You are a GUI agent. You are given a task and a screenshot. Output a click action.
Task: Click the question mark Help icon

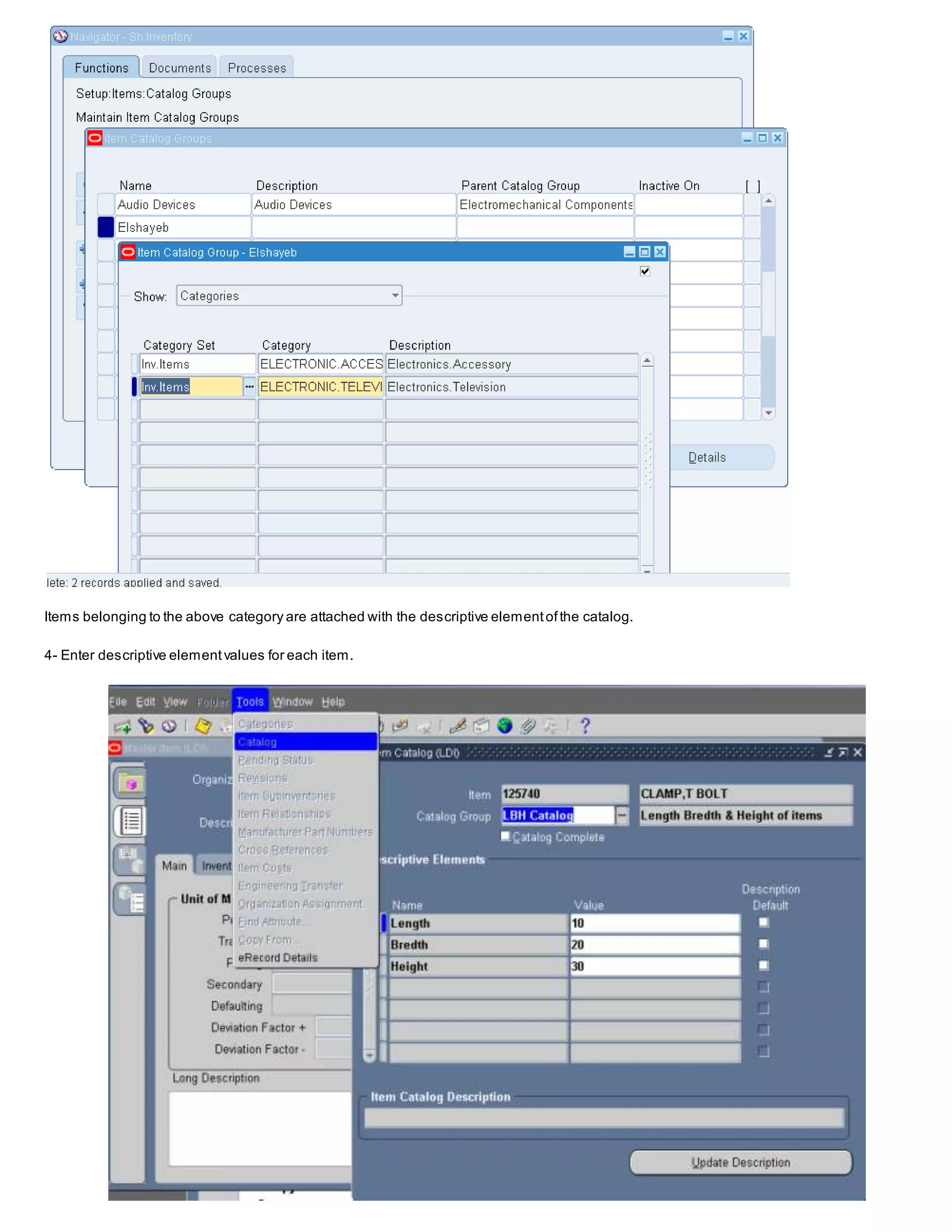585,725
